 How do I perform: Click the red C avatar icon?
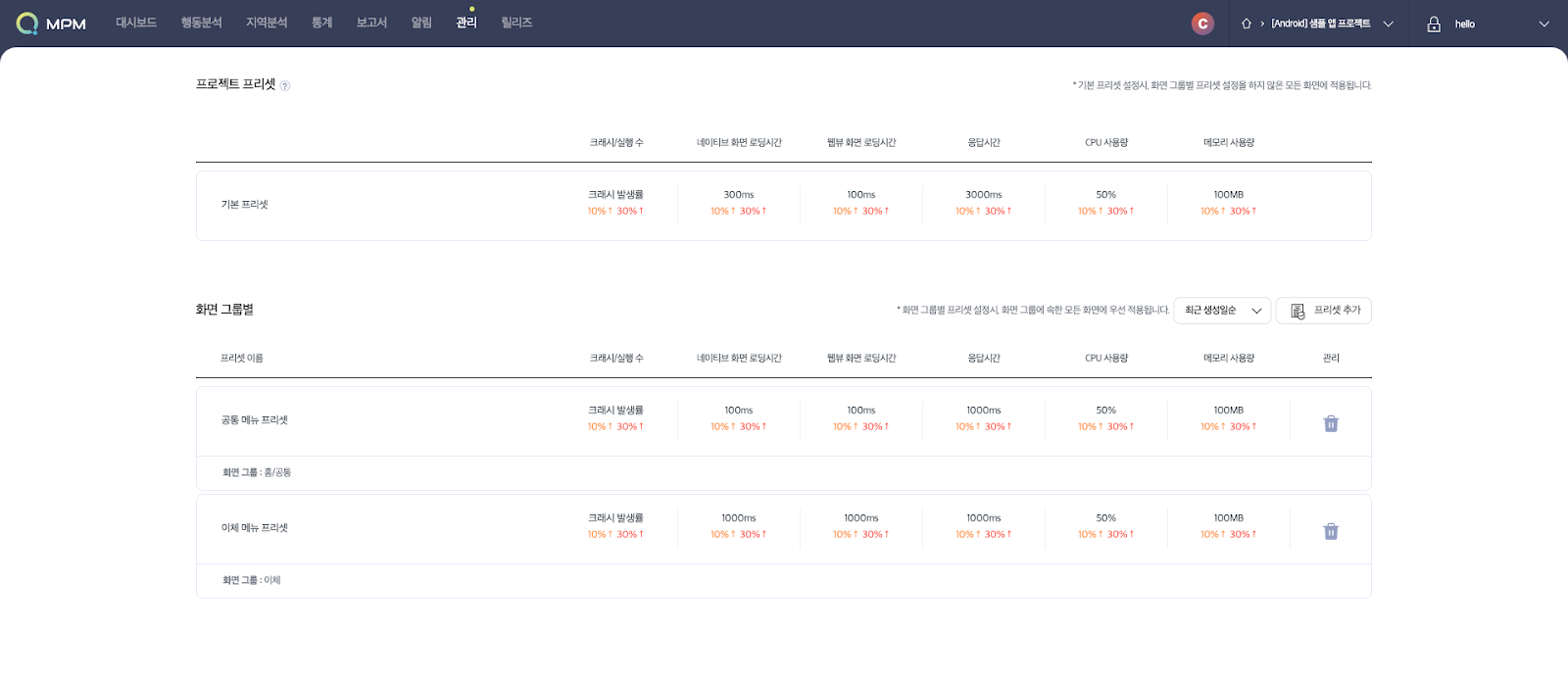(x=1202, y=24)
